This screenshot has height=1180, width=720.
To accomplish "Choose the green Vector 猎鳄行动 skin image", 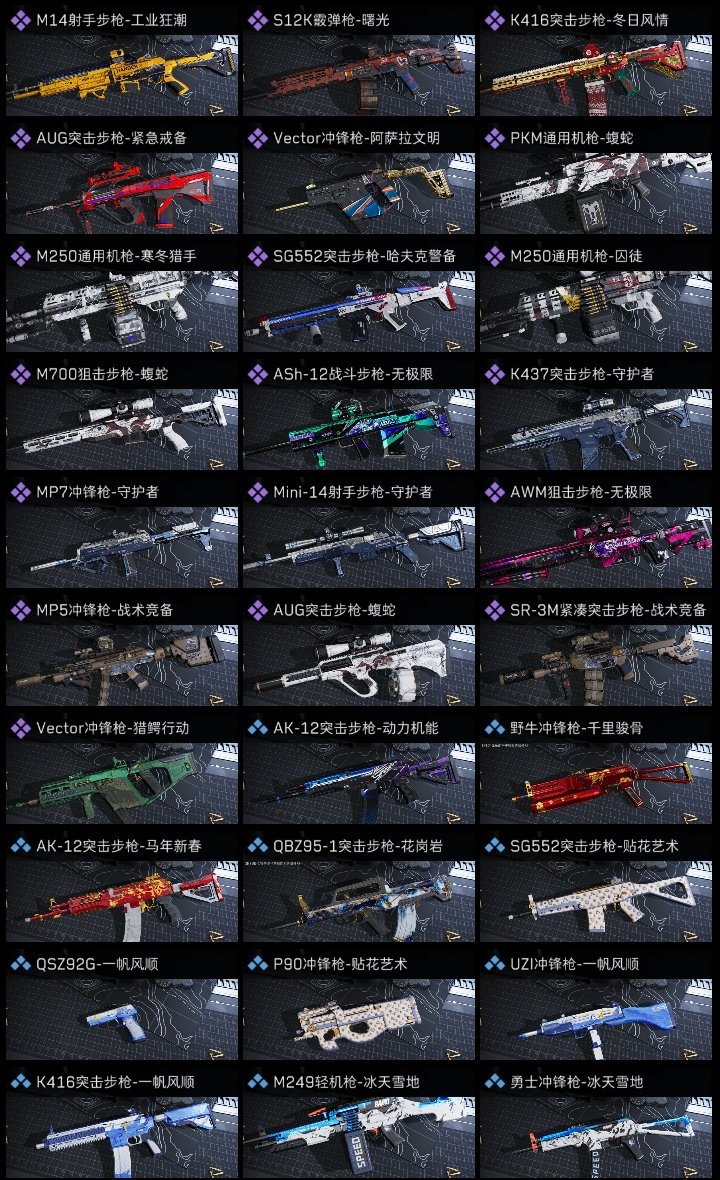I will tap(122, 783).
